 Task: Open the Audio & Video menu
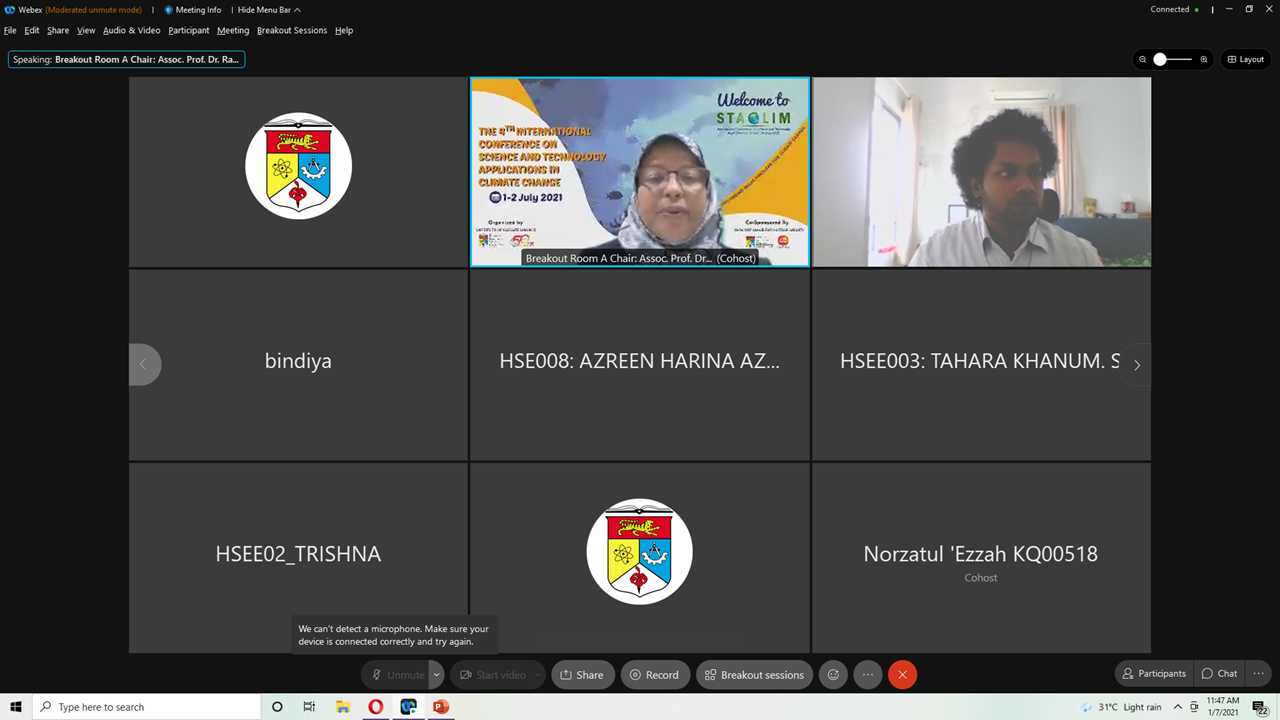(131, 31)
